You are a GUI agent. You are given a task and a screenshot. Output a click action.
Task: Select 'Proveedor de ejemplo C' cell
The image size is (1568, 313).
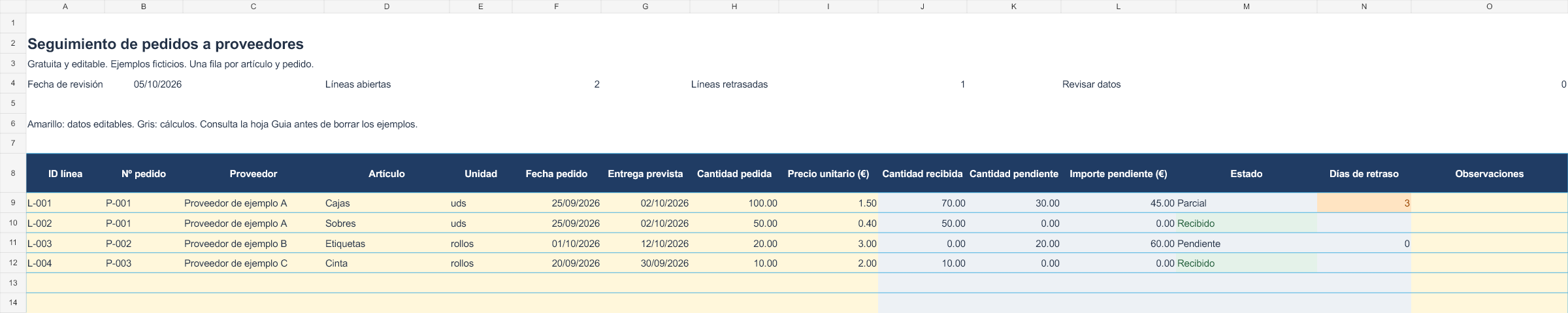coord(253,263)
